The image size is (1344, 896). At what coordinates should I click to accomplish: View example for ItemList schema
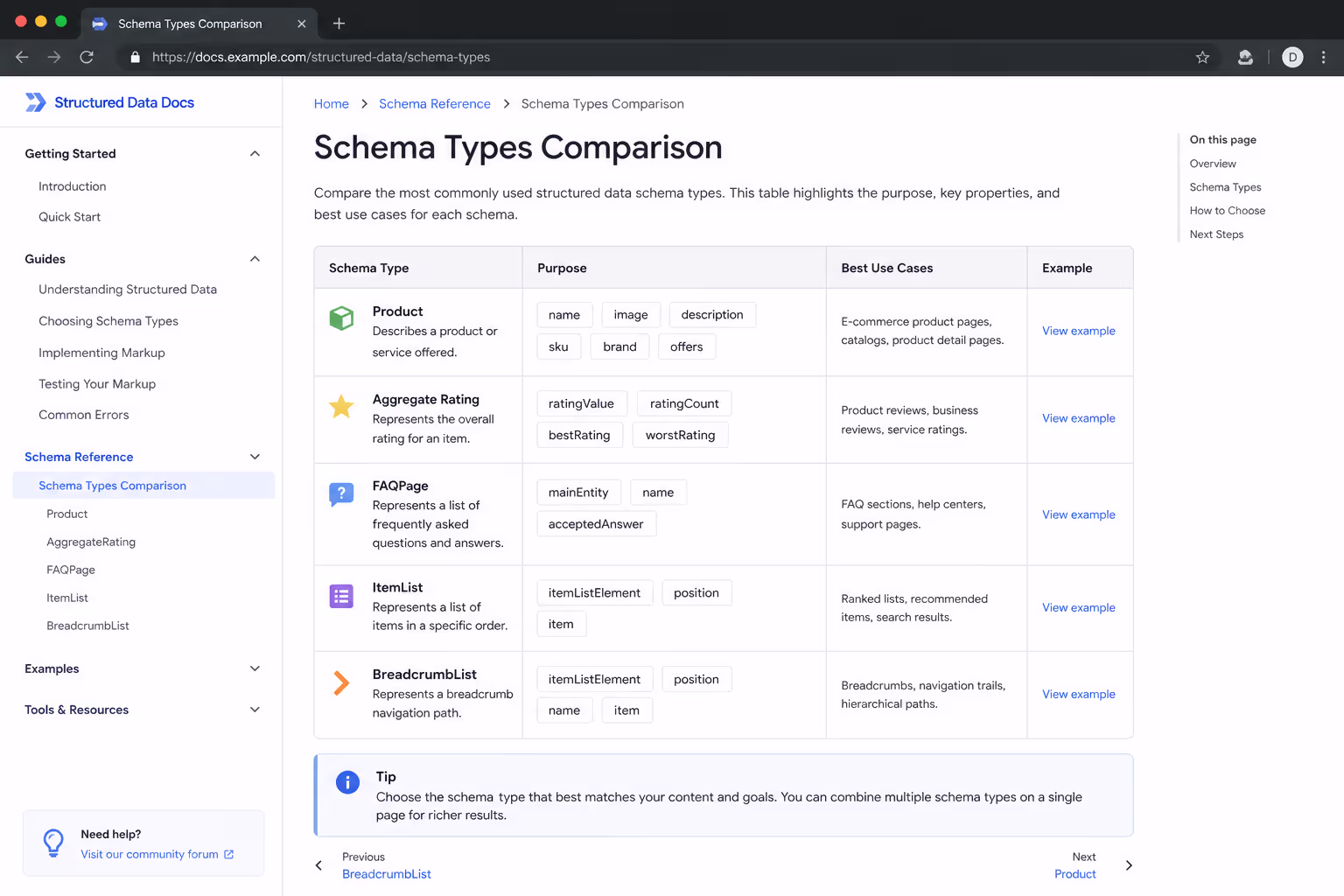point(1079,607)
